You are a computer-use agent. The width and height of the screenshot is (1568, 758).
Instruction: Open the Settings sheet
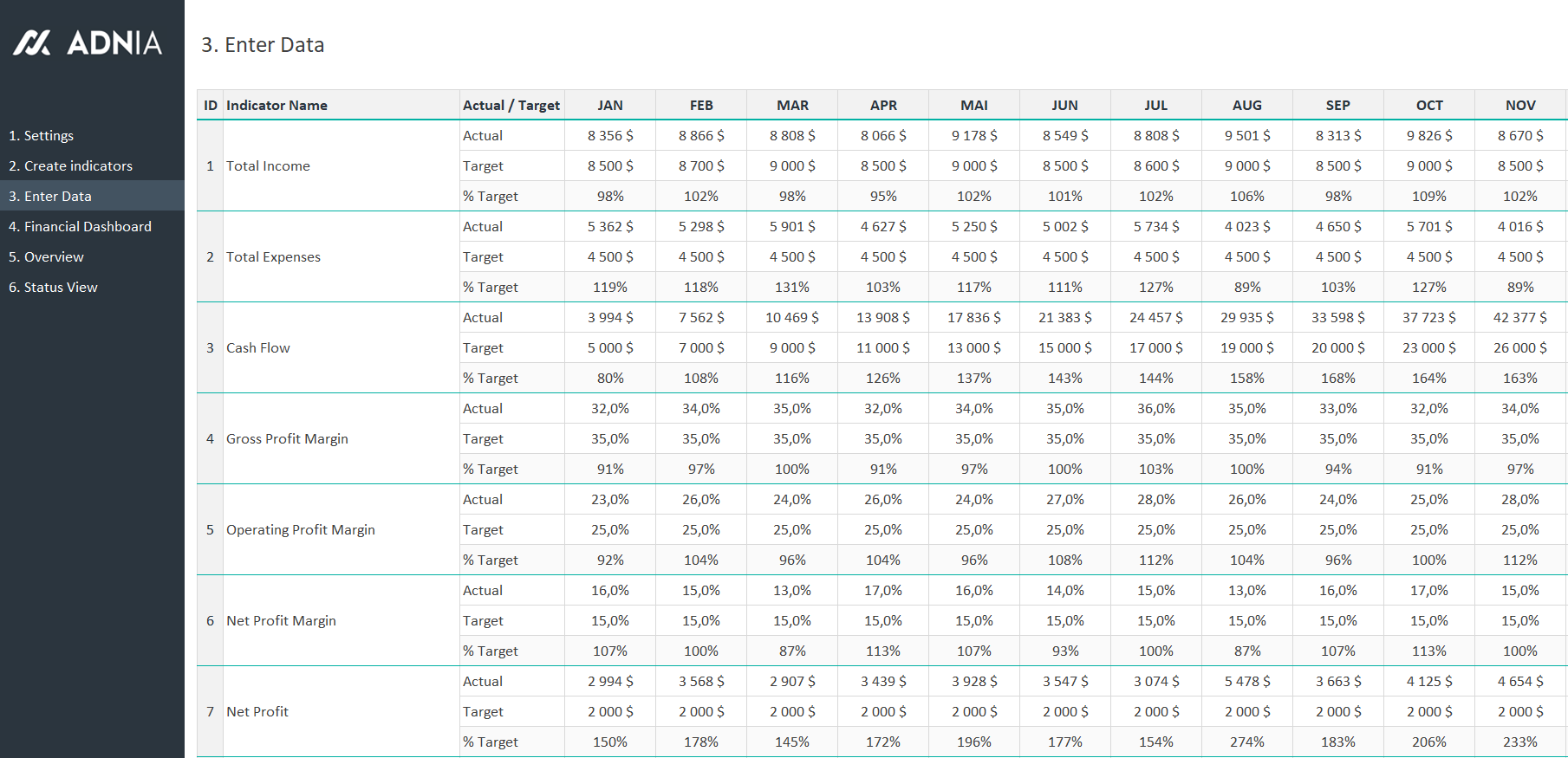[x=41, y=136]
